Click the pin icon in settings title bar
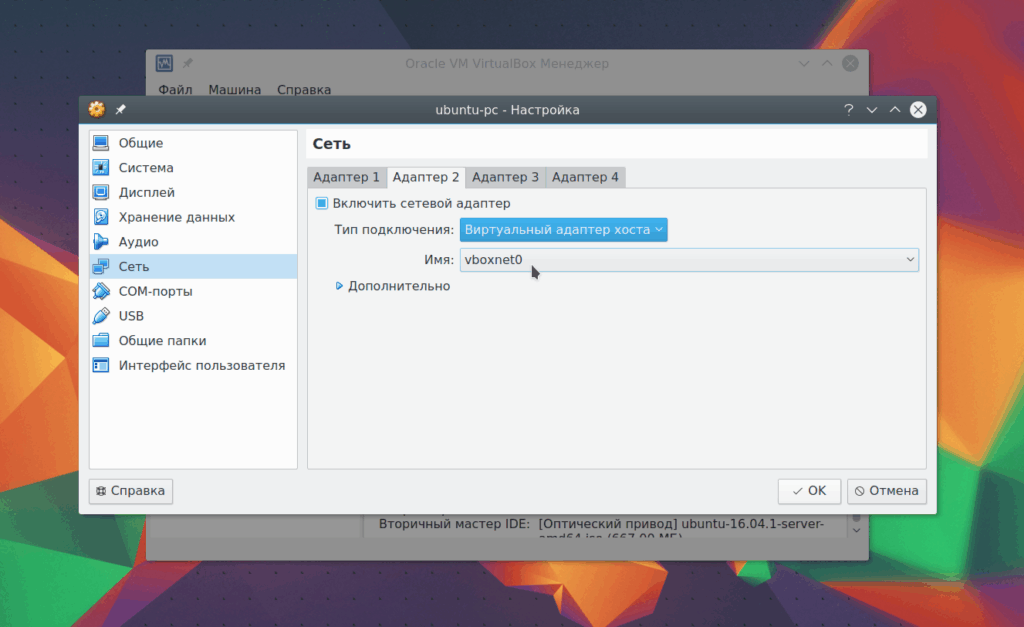Image resolution: width=1024 pixels, height=627 pixels. pos(120,110)
